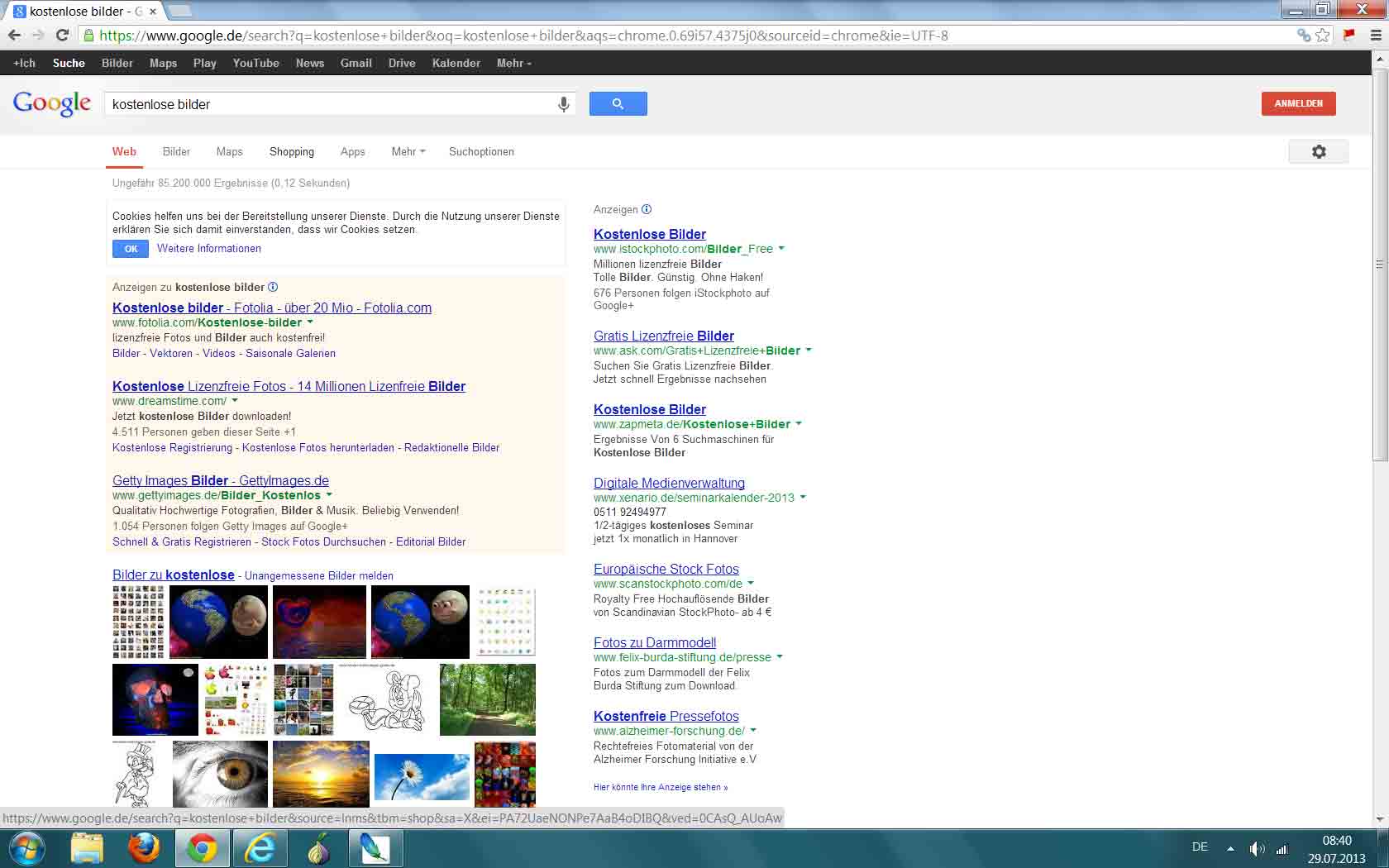Open the brown eye close-up thumbnail
Image resolution: width=1389 pixels, height=868 pixels.
pyautogui.click(x=220, y=774)
